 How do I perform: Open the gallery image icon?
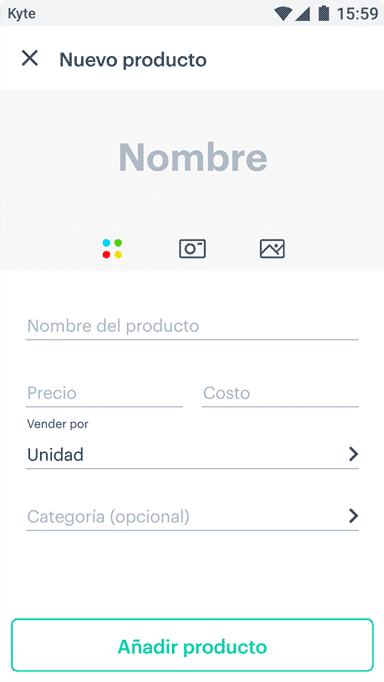click(272, 249)
